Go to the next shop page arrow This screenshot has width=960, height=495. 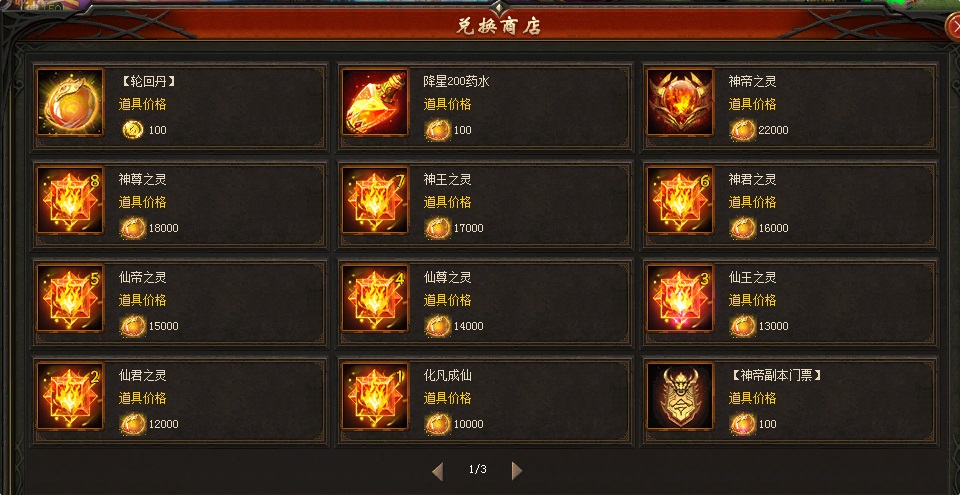tap(517, 470)
